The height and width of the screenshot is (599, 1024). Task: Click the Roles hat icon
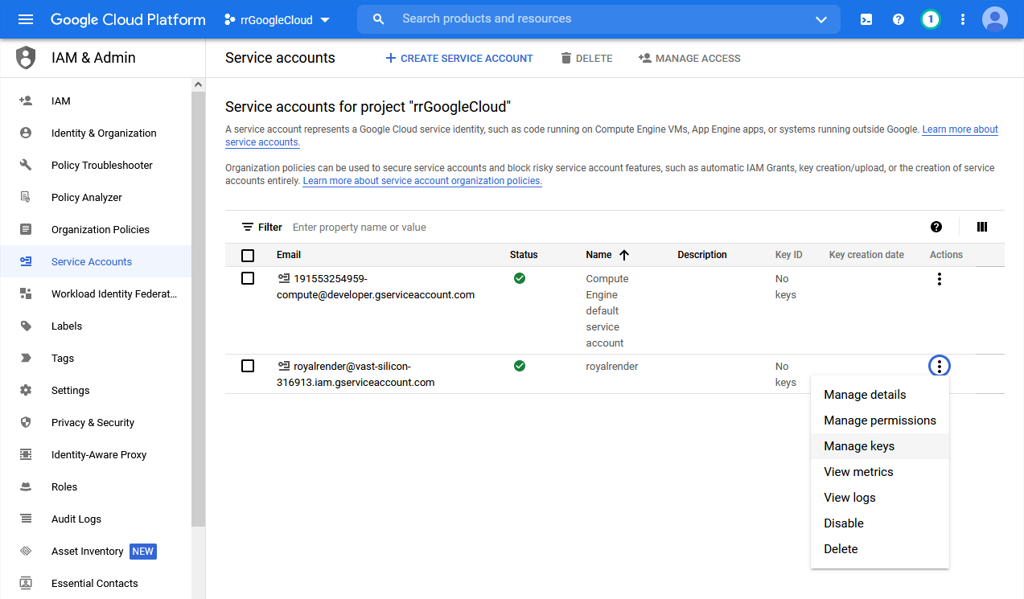click(25, 486)
